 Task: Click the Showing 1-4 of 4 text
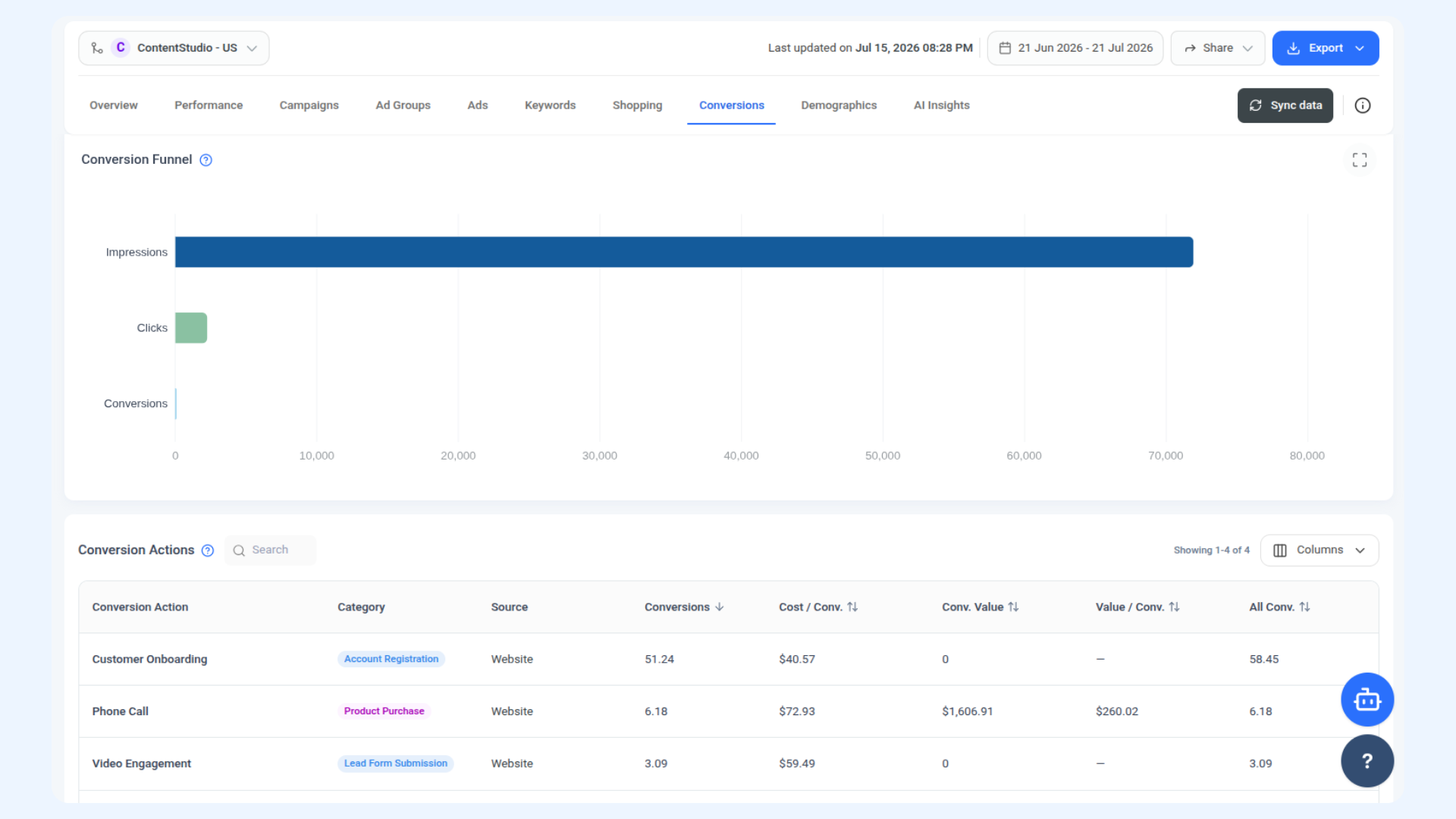point(1212,551)
